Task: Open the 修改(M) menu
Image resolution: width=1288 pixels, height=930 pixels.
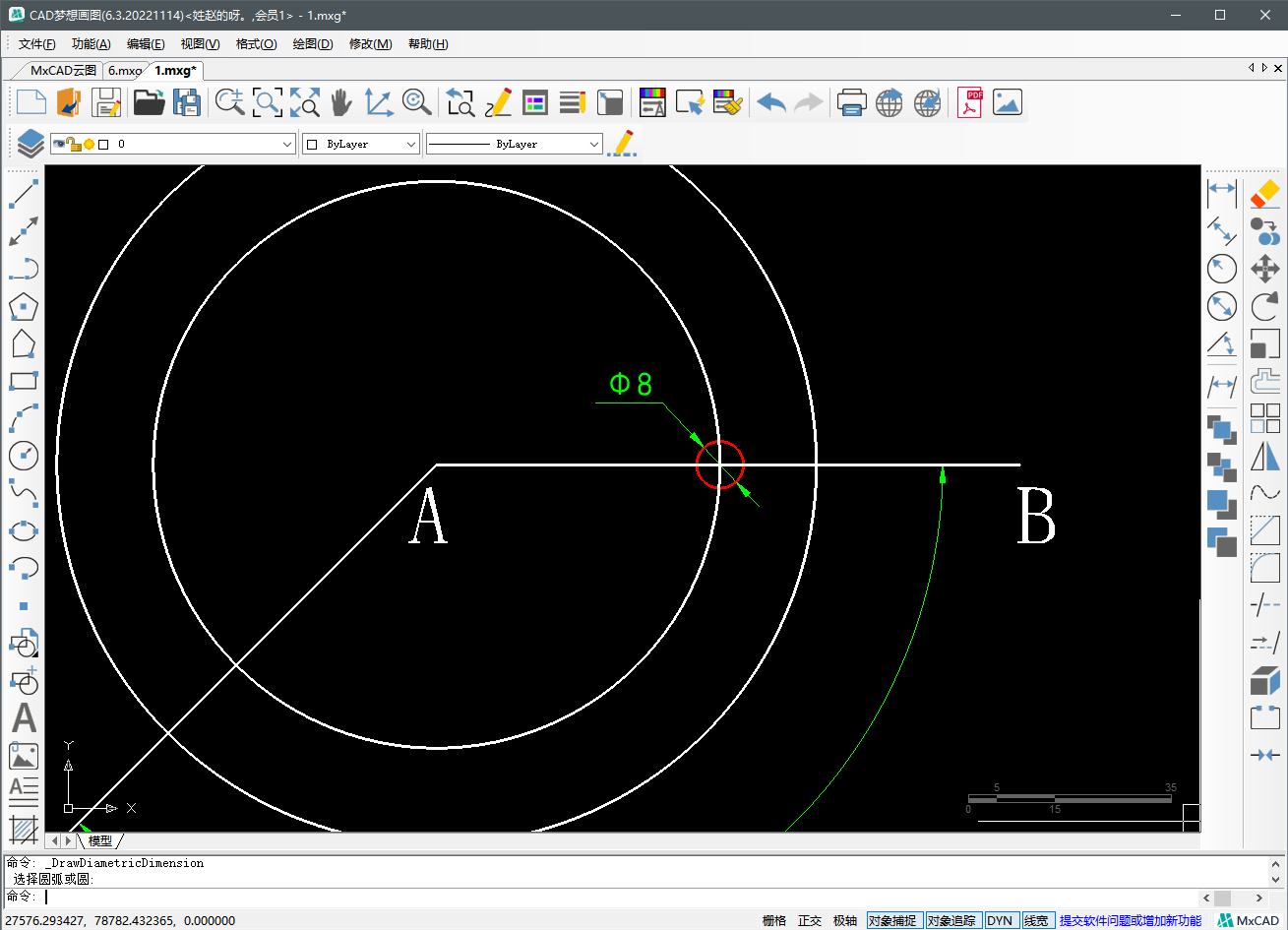Action: click(370, 44)
